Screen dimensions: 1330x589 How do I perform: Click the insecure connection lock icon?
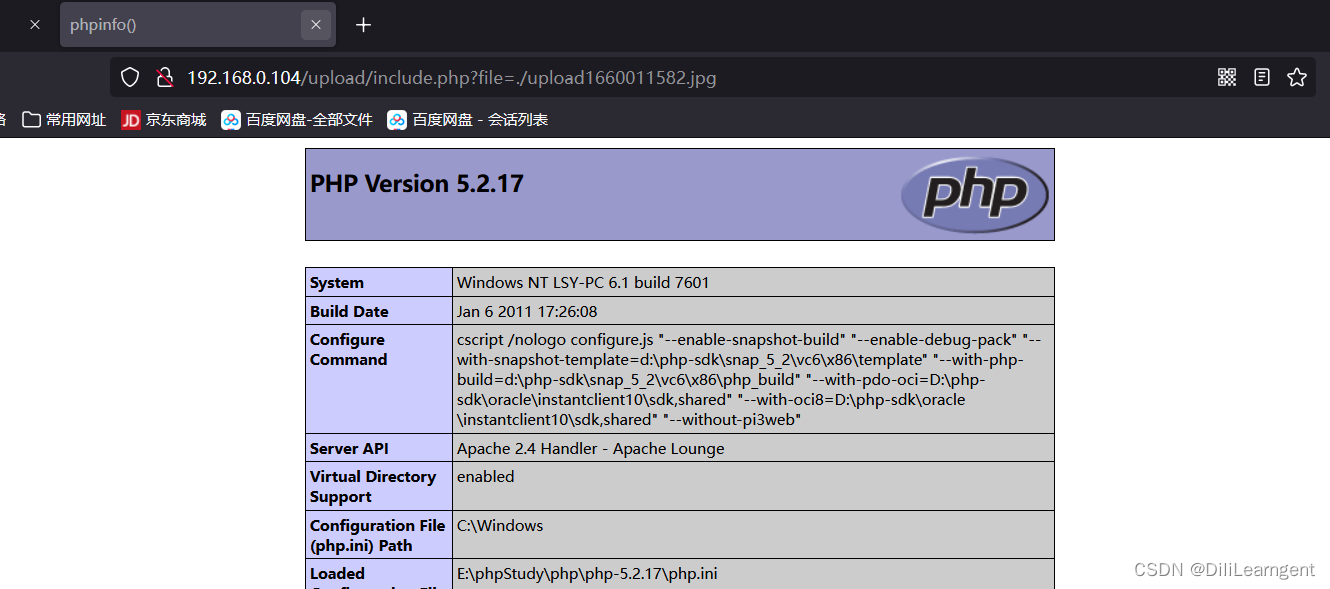pos(164,77)
